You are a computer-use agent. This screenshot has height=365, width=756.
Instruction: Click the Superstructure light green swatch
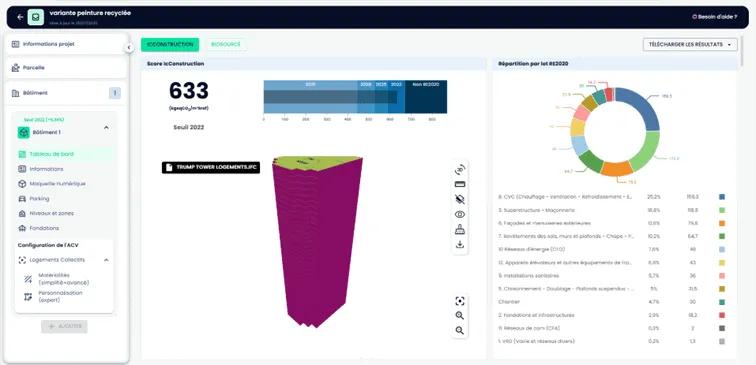click(722, 210)
